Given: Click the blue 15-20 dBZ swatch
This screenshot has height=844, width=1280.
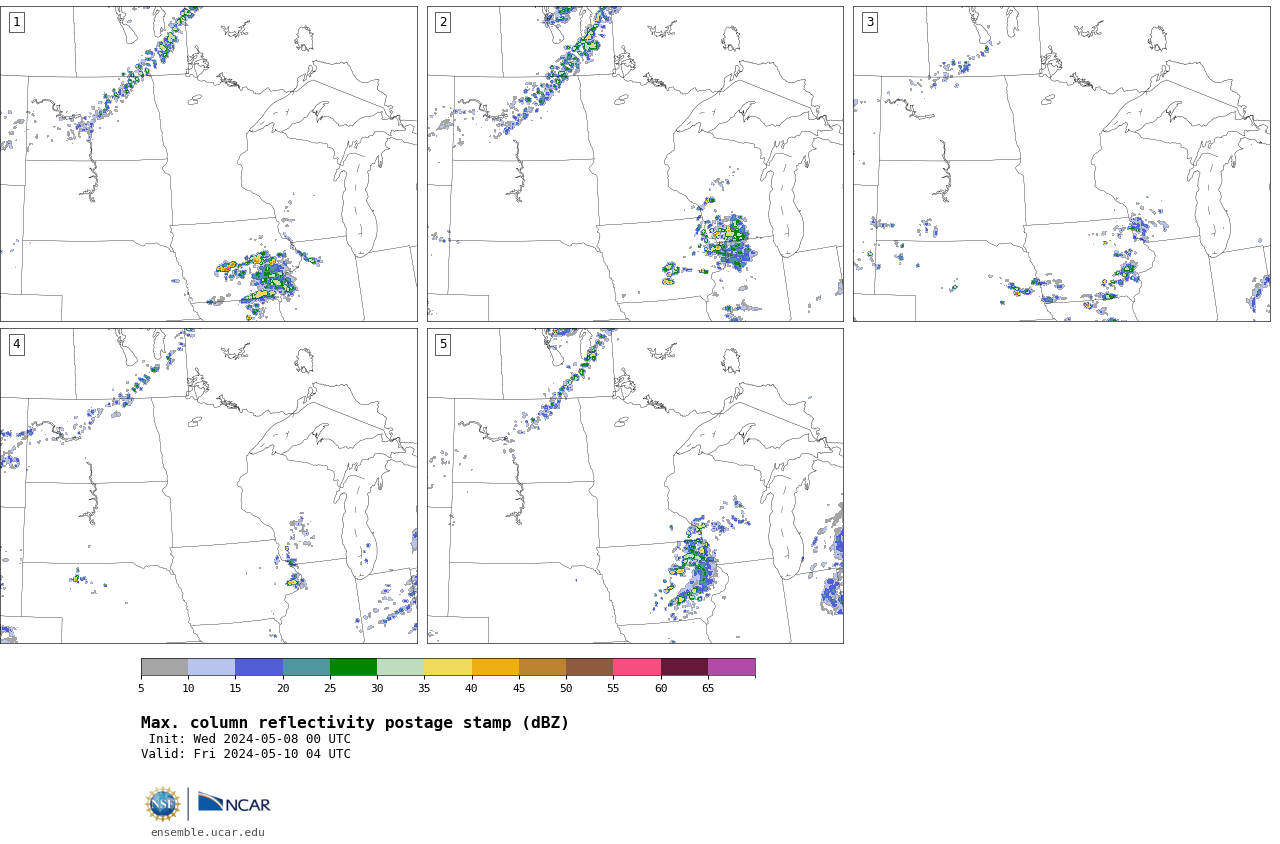Looking at the screenshot, I should coord(259,667).
